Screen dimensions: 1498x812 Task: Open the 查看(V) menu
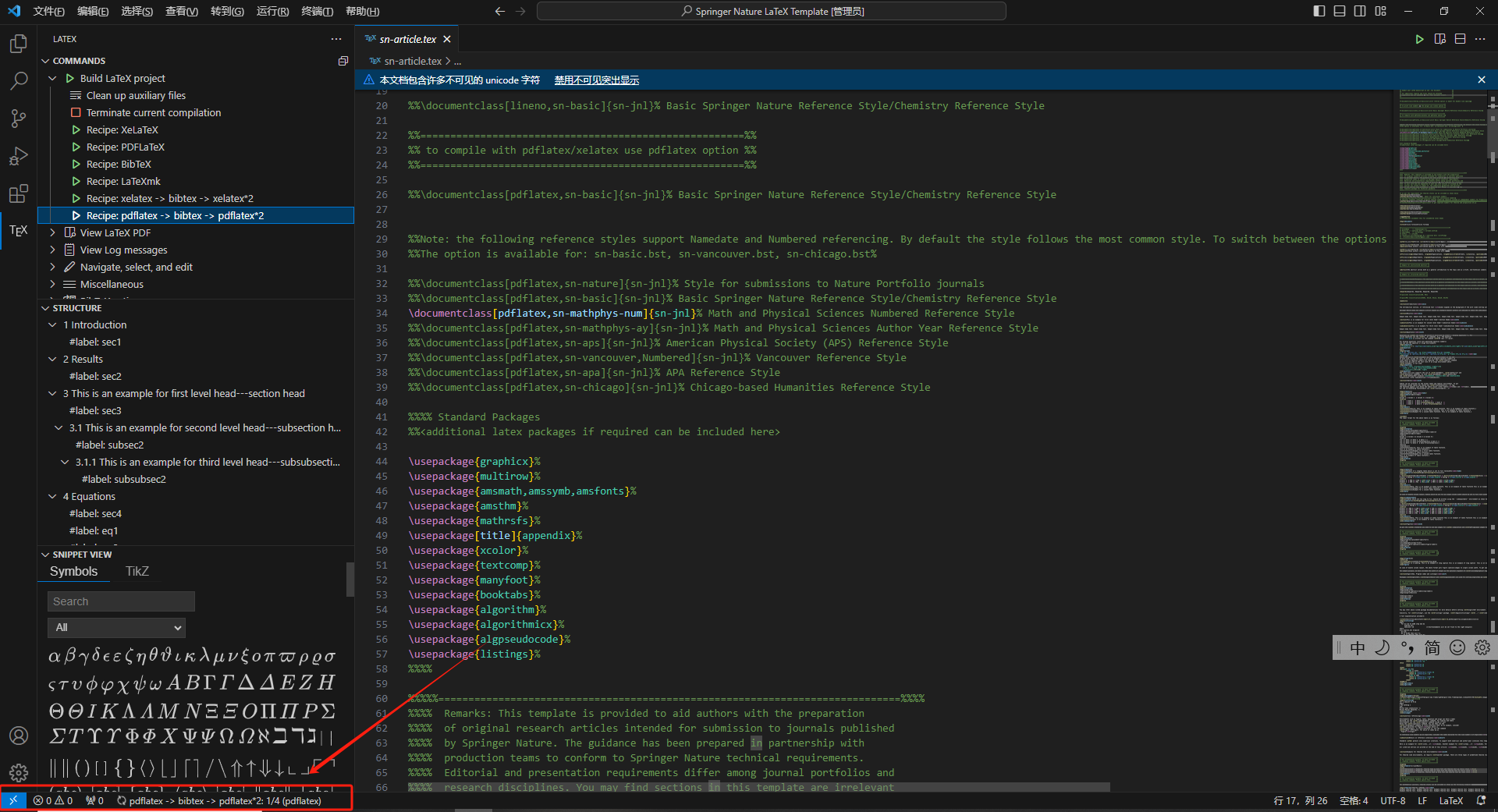coord(181,11)
